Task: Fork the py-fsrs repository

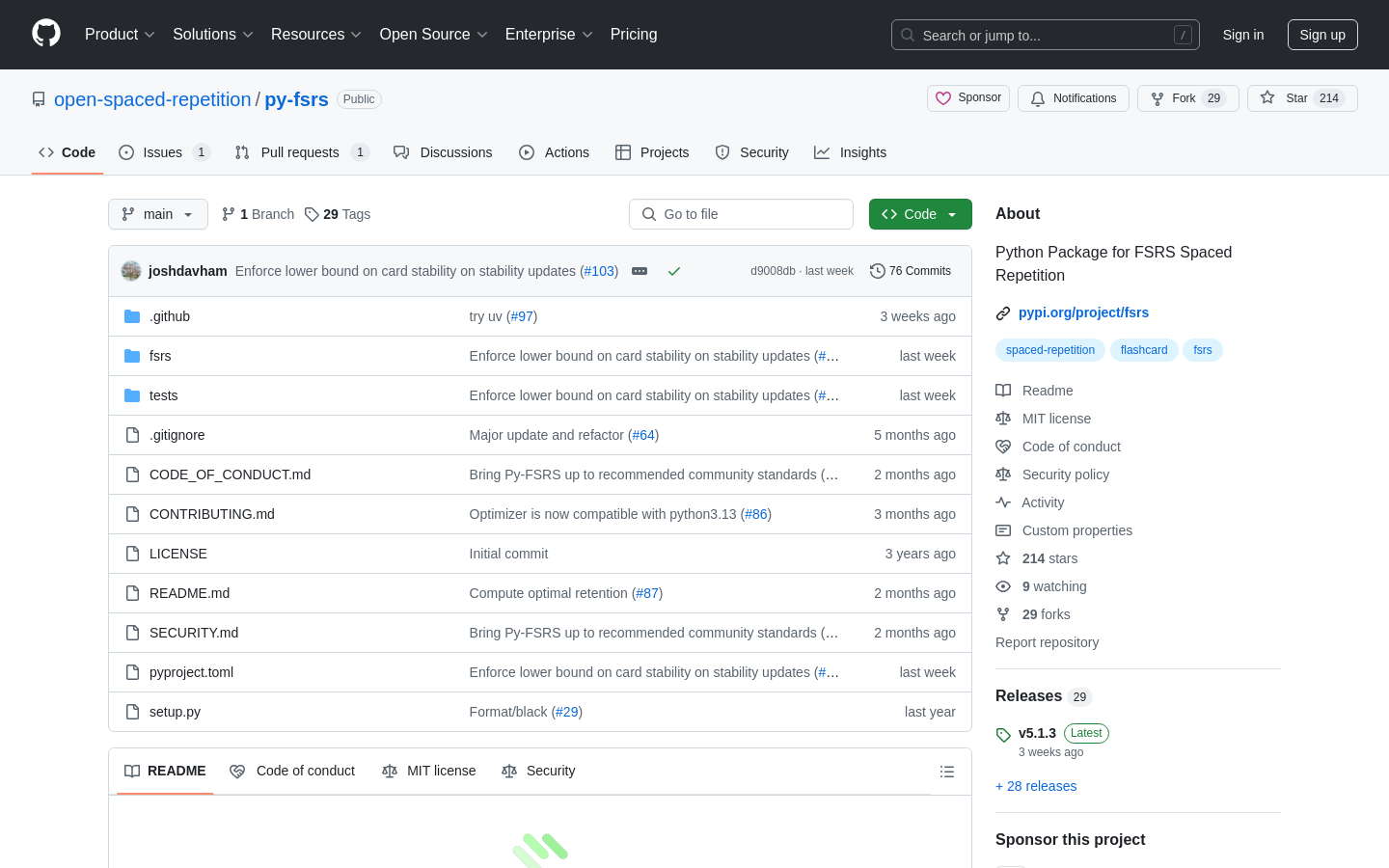Action: pyautogui.click(x=1187, y=98)
